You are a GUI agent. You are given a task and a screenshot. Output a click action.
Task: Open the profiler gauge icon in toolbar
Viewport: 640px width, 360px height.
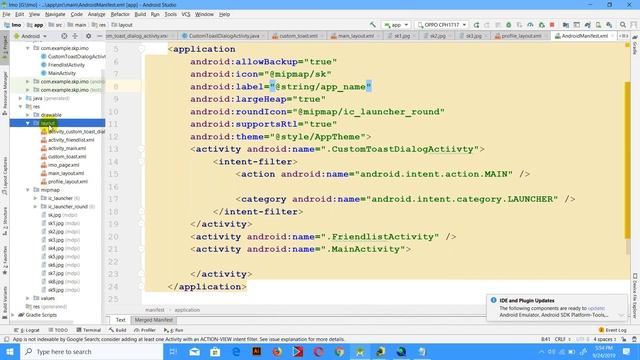click(530, 25)
